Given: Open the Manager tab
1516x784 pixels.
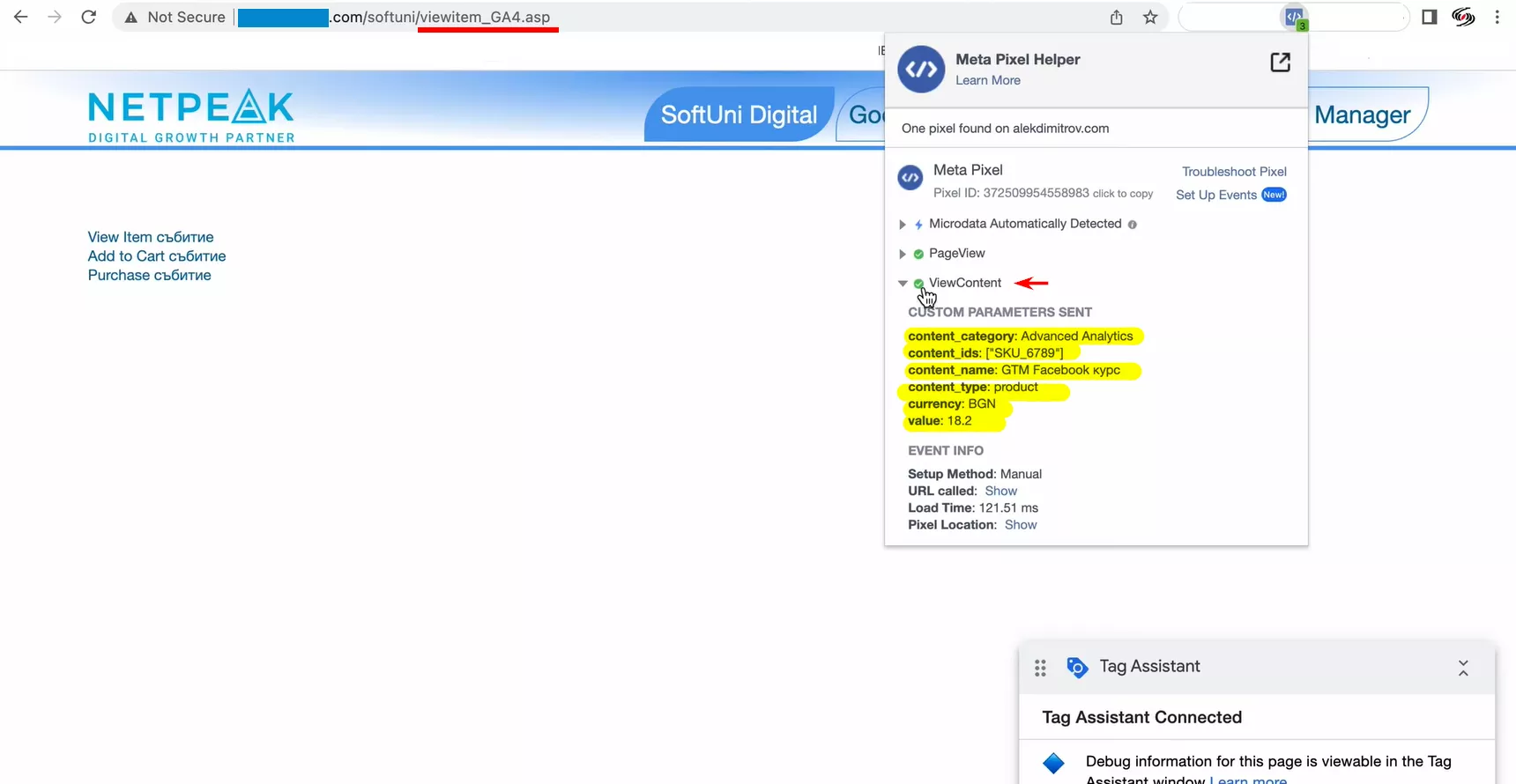Looking at the screenshot, I should [x=1363, y=115].
